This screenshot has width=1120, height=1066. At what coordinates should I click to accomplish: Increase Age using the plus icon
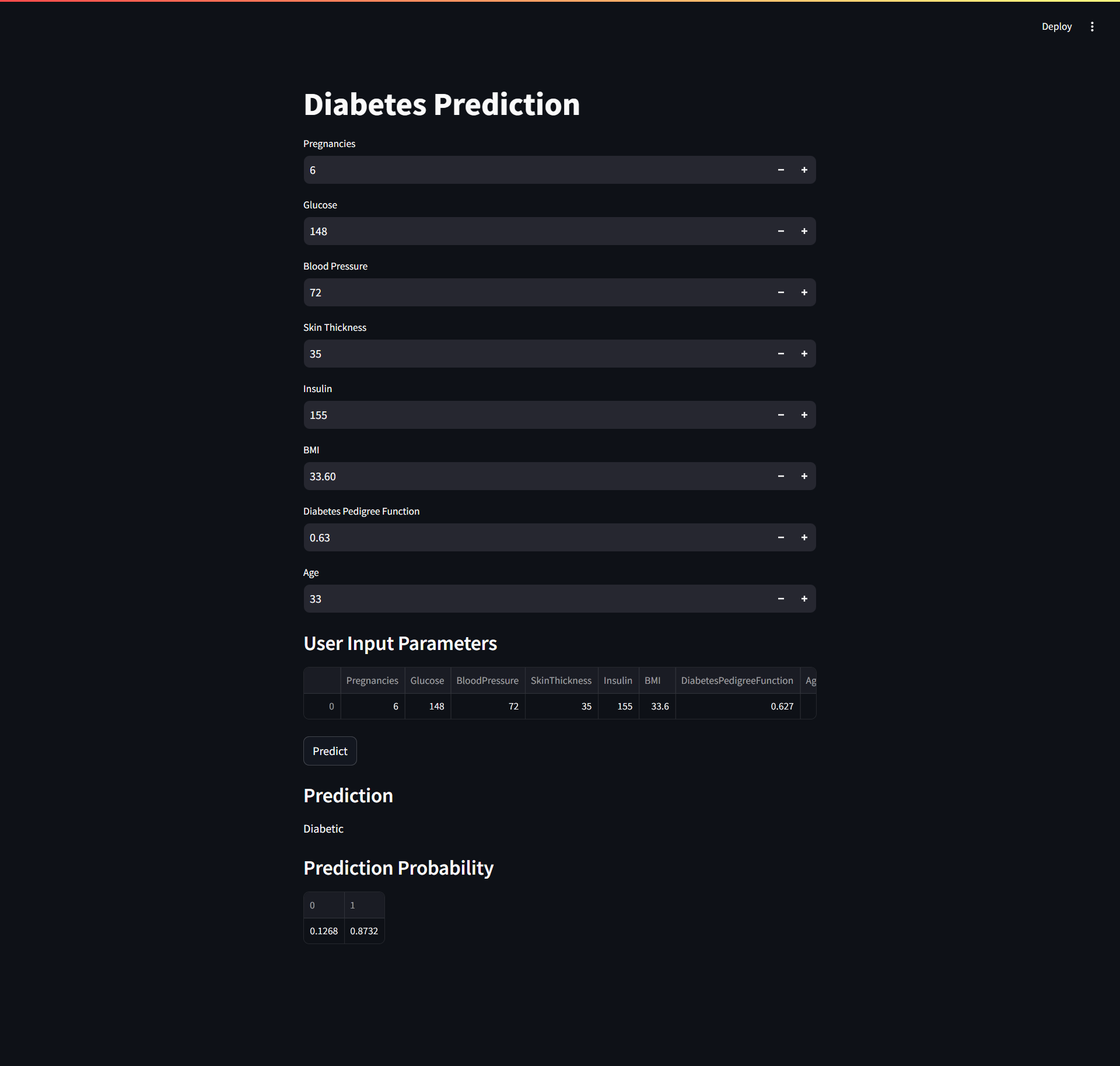tap(804, 599)
